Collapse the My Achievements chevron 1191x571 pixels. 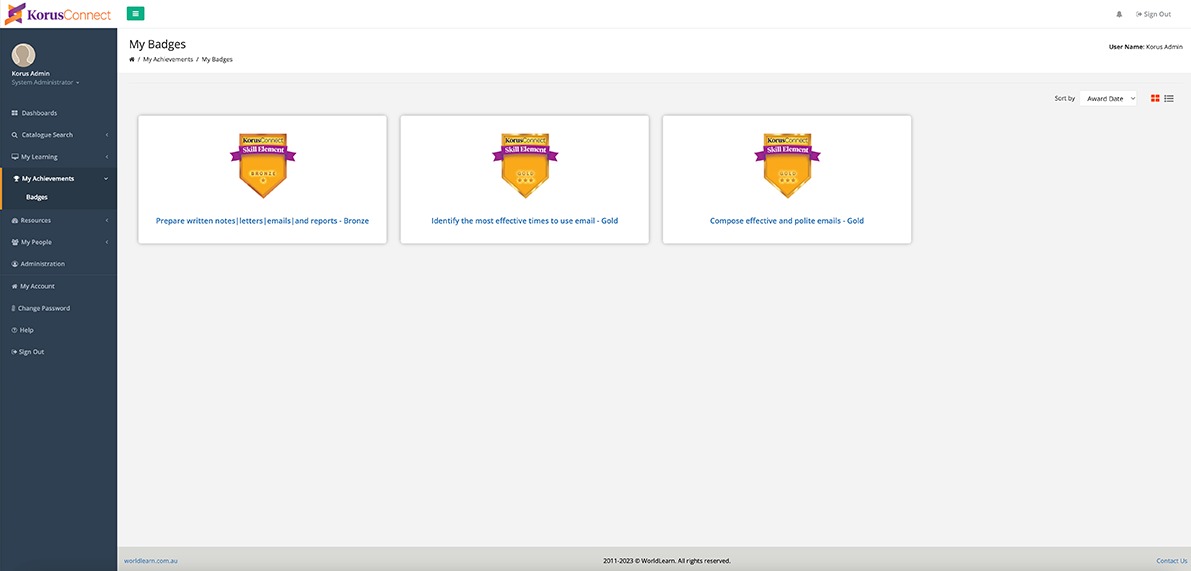pos(106,179)
